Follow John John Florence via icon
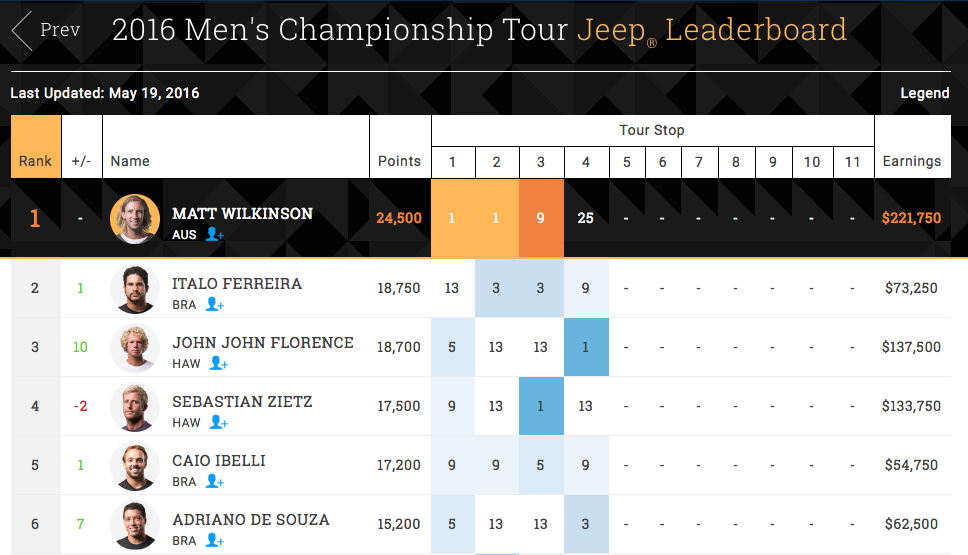Image resolution: width=968 pixels, height=555 pixels. 216,363
